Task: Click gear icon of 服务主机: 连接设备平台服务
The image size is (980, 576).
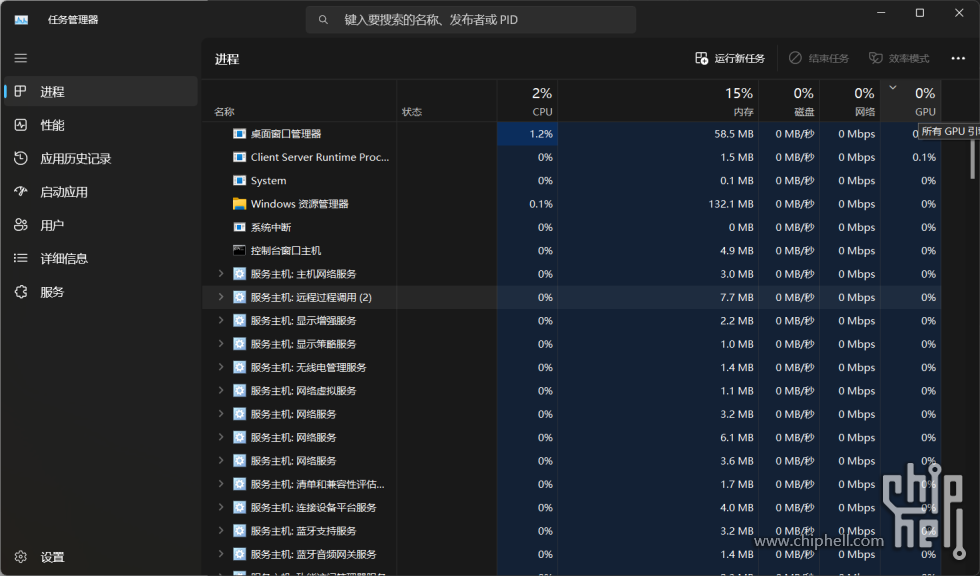Action: click(239, 507)
